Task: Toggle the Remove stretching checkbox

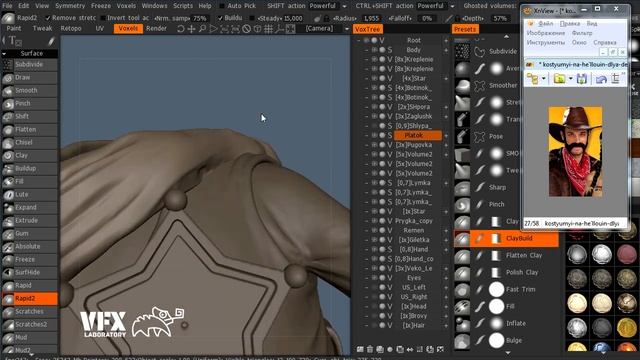Action: coord(48,18)
